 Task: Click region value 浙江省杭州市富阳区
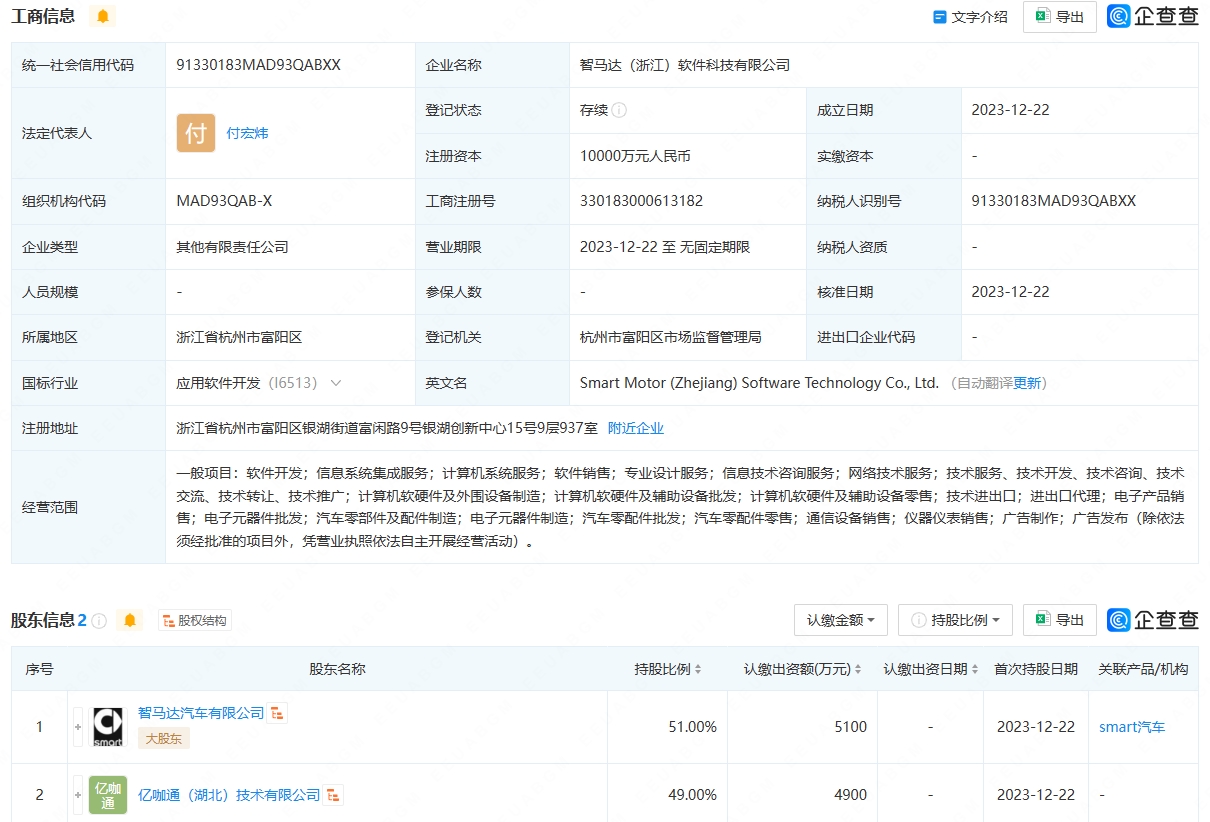(239, 337)
